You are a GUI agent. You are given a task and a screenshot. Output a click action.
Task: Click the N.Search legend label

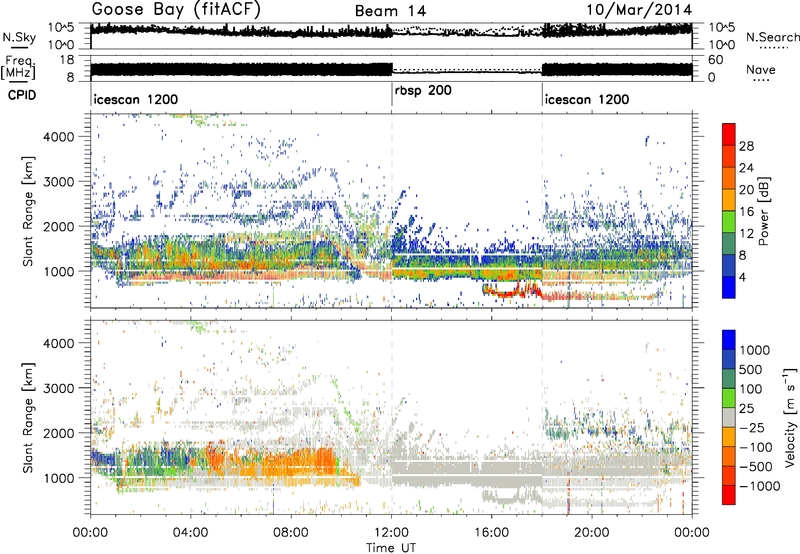click(772, 37)
